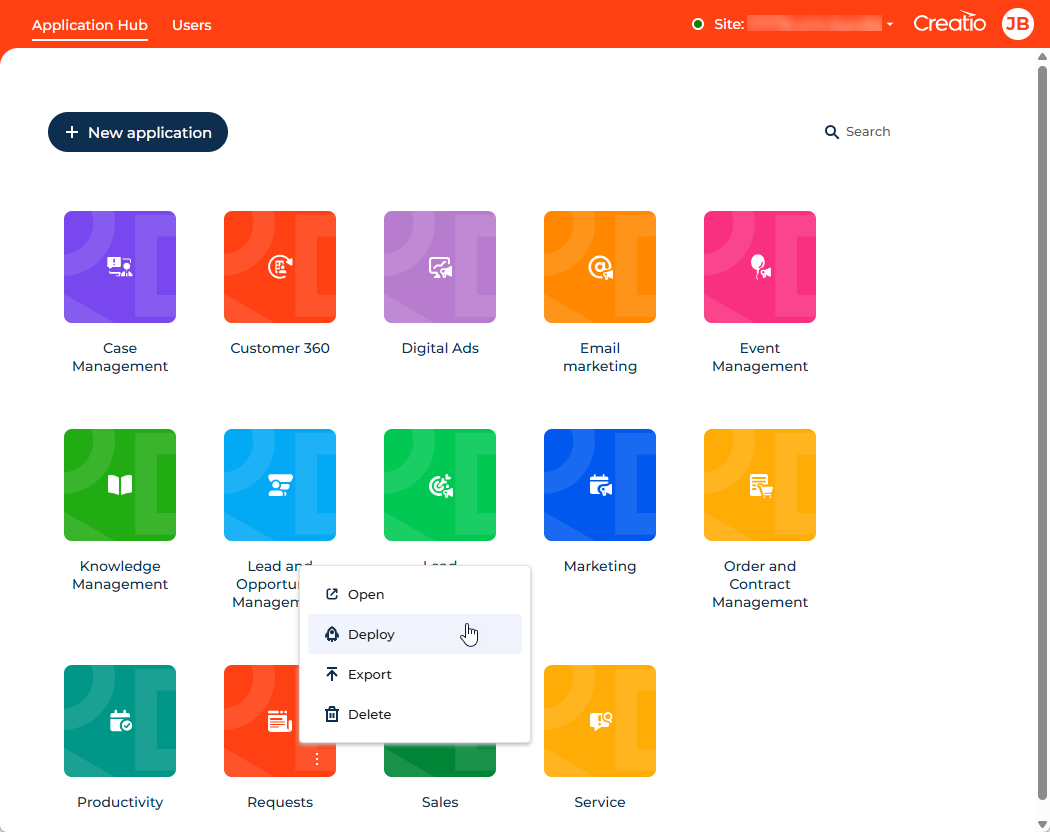1050x832 pixels.
Task: Click the three-dot menu on Requests tile
Action: [x=317, y=758]
